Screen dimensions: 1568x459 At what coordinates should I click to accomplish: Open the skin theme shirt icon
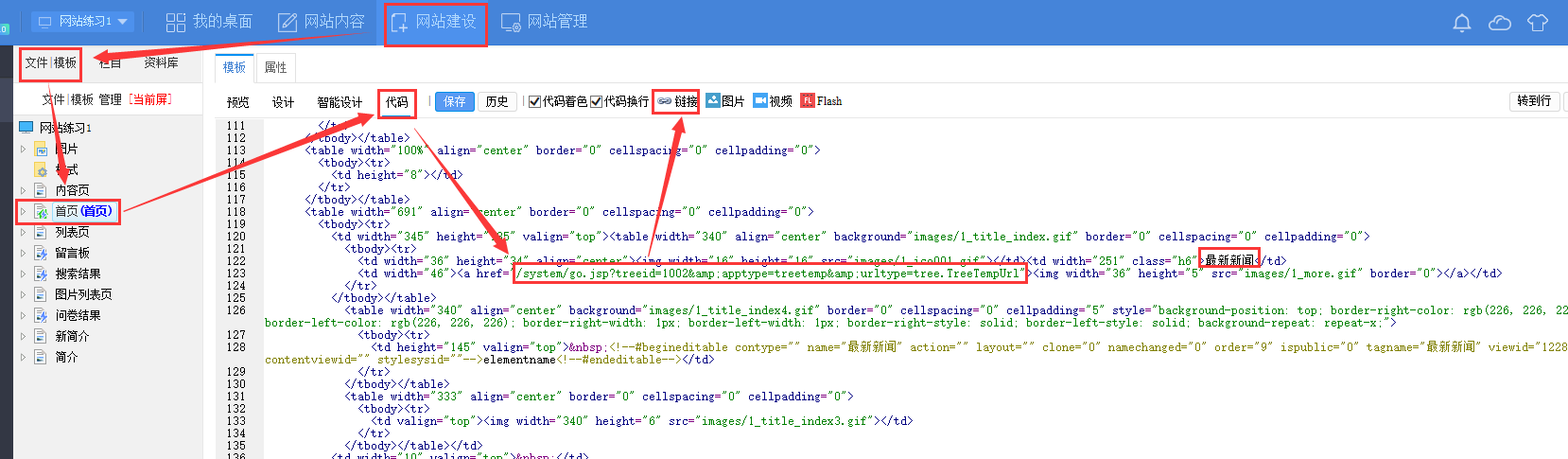click(x=1537, y=23)
